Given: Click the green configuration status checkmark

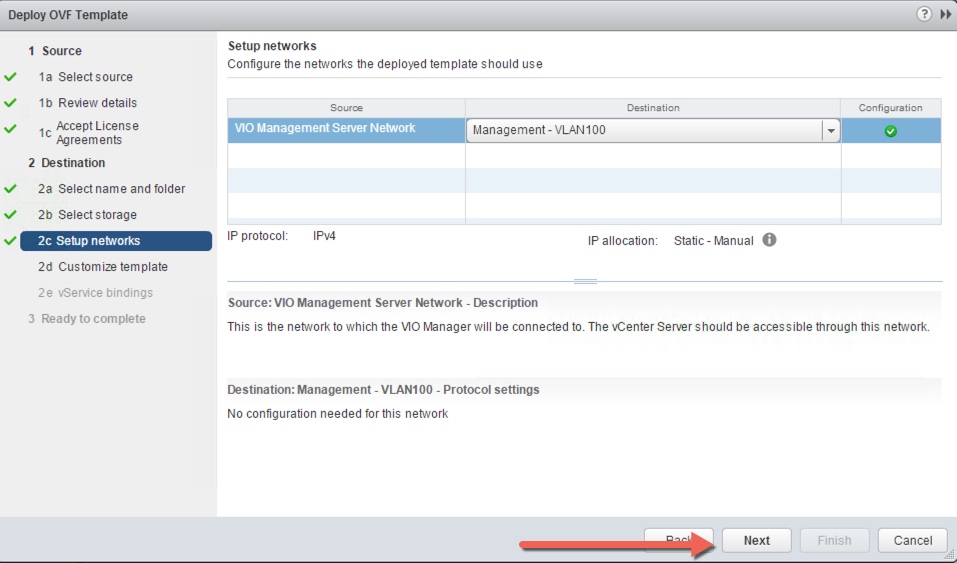Looking at the screenshot, I should coord(890,131).
